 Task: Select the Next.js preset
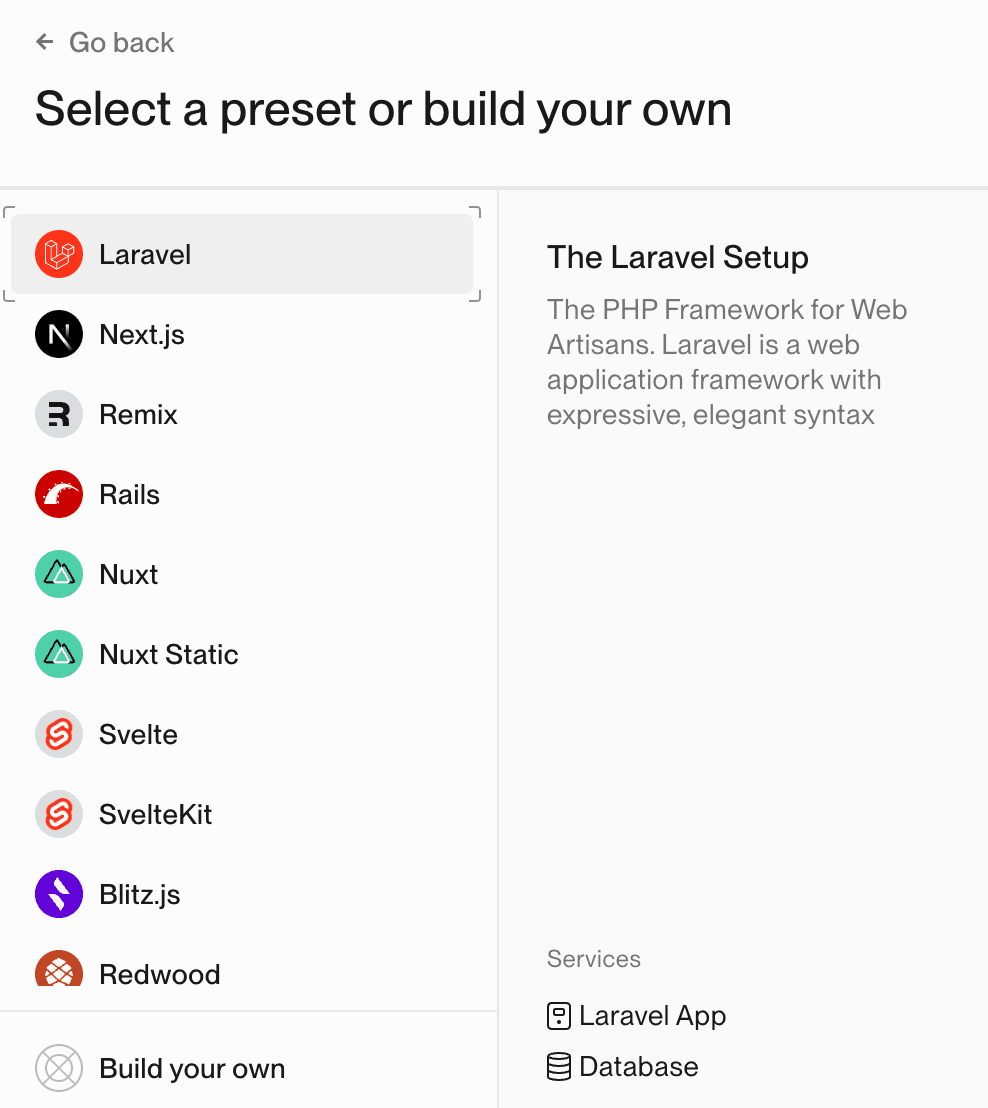[x=242, y=334]
